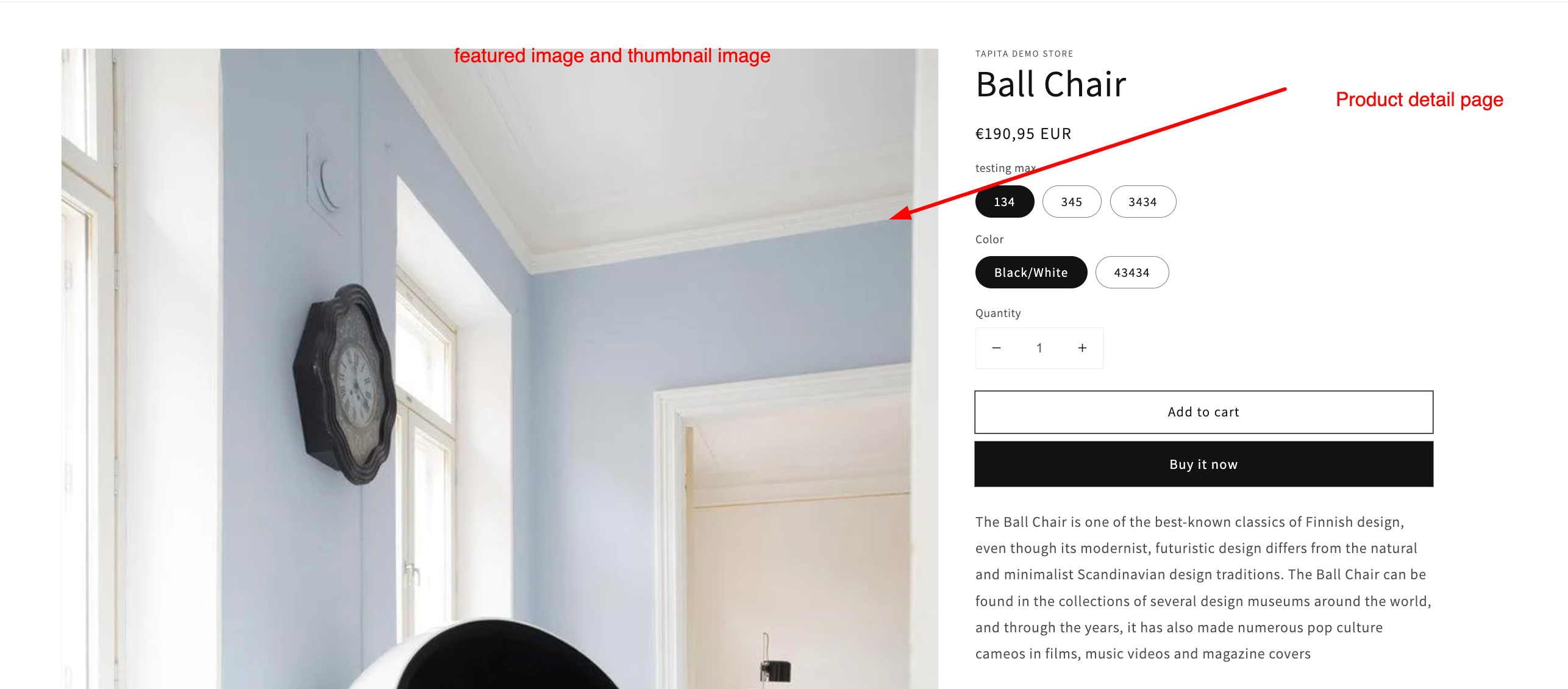The image size is (1568, 689).
Task: Click the wall clock in the photo
Action: click(x=344, y=385)
